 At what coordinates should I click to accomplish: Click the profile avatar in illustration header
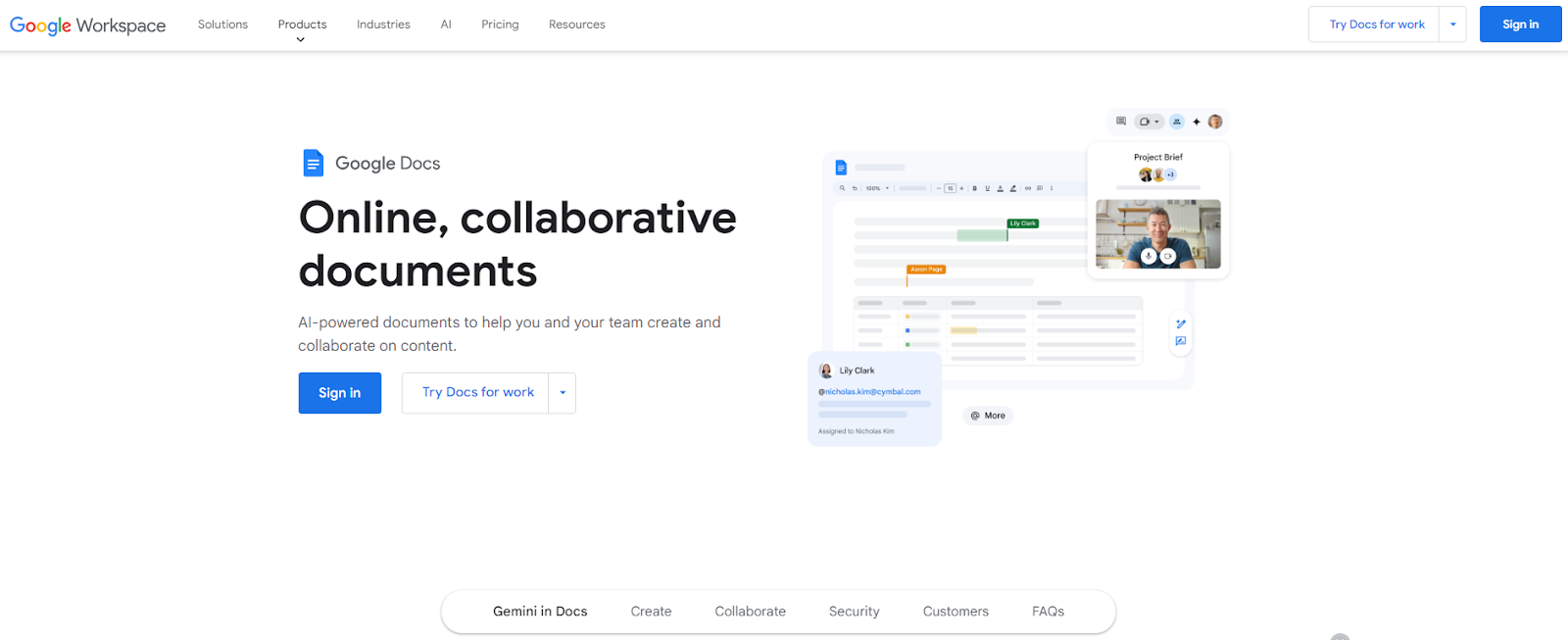point(1215,122)
